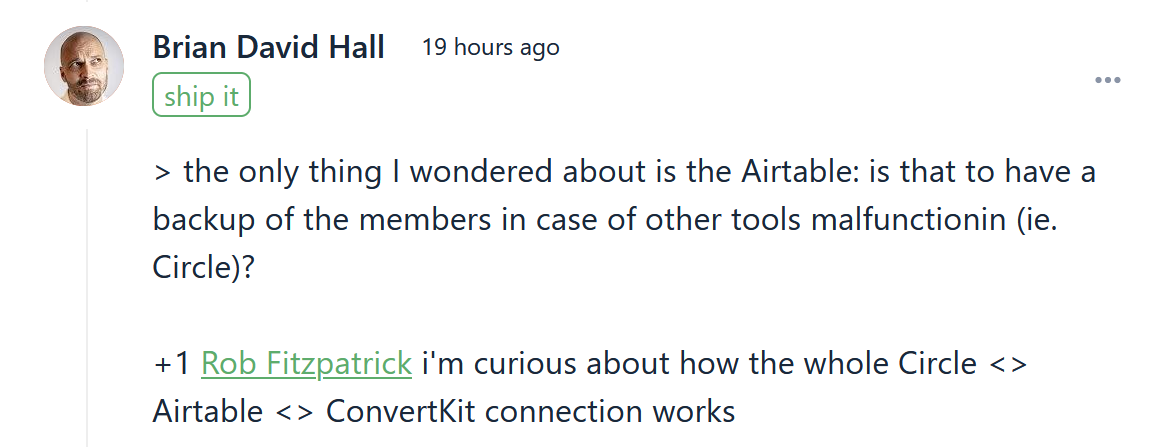Open the Brian David Hall author name
The image size is (1171, 447).
[268, 47]
